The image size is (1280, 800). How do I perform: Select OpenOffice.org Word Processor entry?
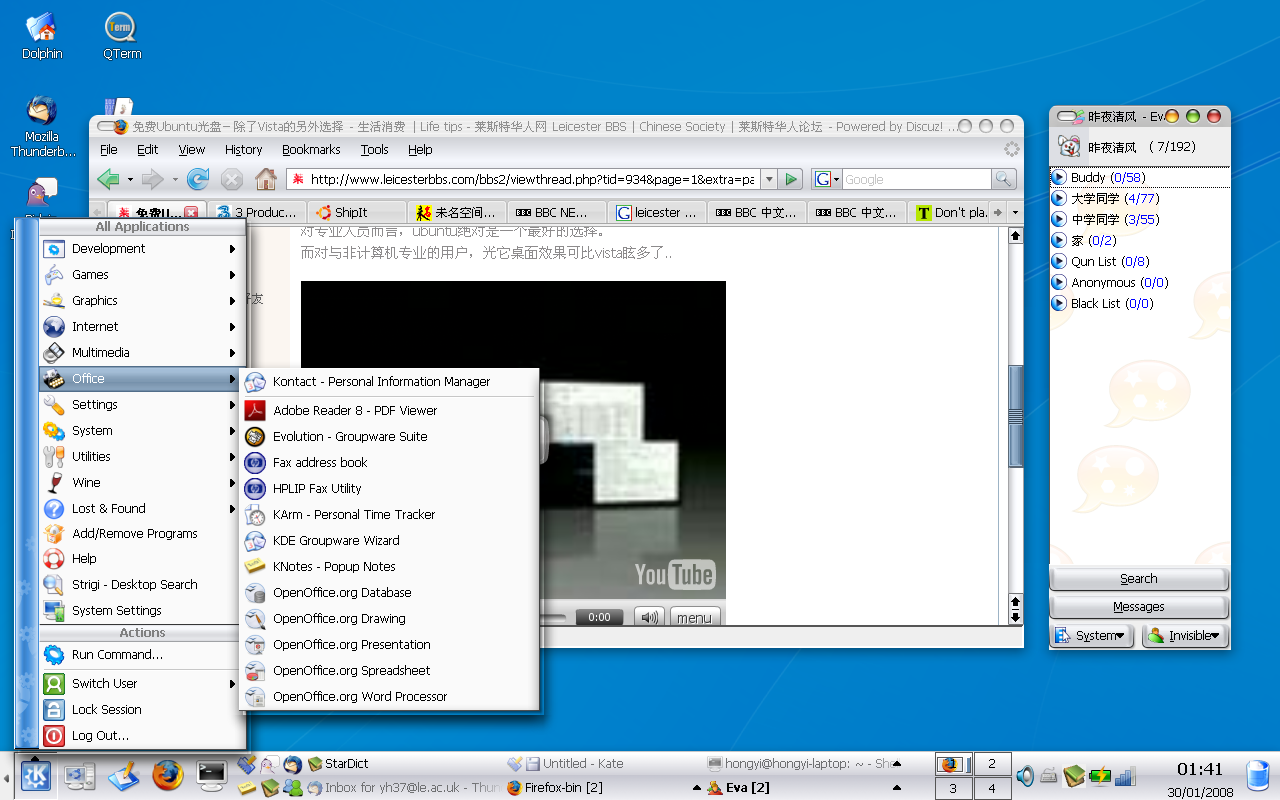(389, 696)
